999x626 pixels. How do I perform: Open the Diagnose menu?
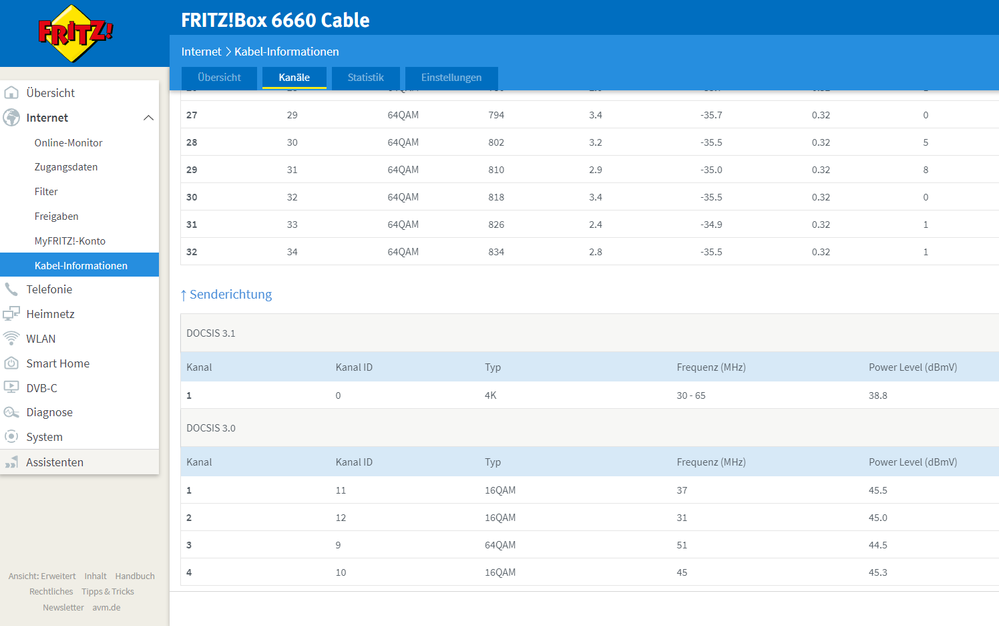(x=49, y=412)
